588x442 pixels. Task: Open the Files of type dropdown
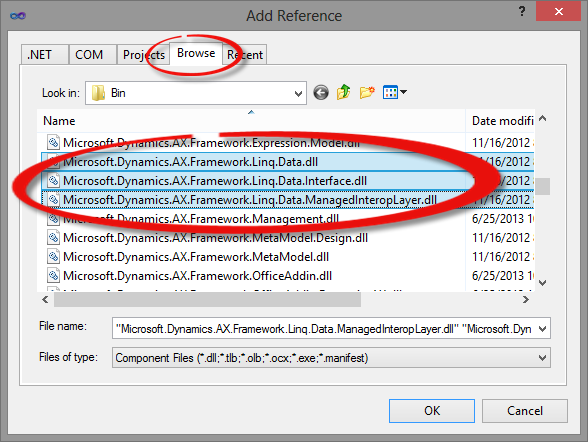[542, 358]
